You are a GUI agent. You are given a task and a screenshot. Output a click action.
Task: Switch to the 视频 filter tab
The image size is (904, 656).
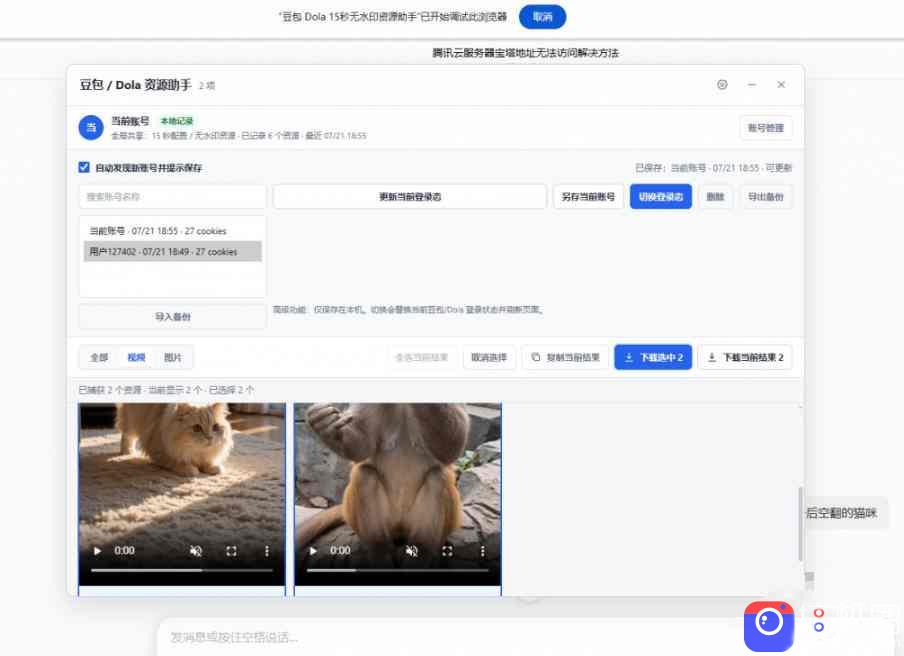click(136, 357)
